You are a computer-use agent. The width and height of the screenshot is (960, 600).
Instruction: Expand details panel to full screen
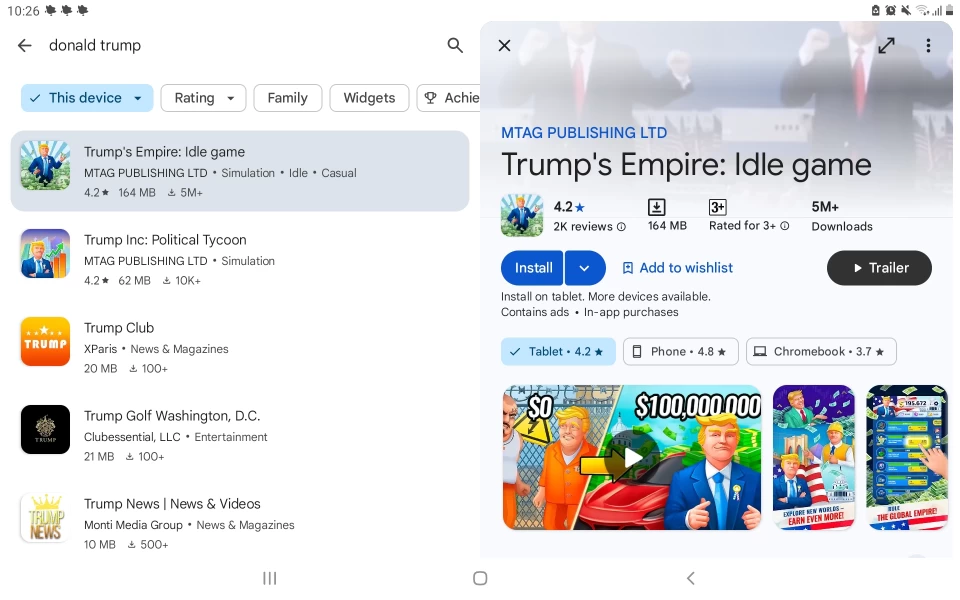pyautogui.click(x=886, y=46)
